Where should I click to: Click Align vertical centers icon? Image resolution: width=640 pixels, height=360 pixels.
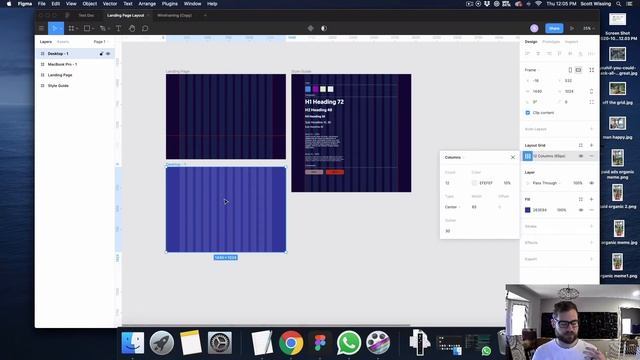point(570,53)
